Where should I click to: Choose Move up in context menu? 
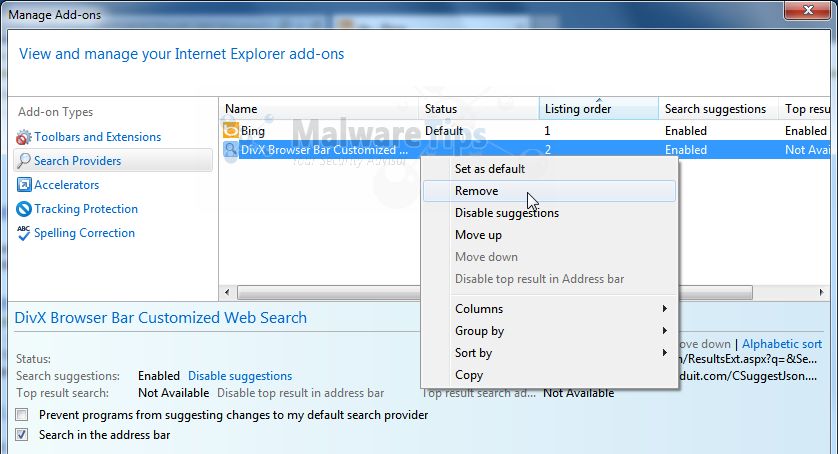[x=549, y=235]
